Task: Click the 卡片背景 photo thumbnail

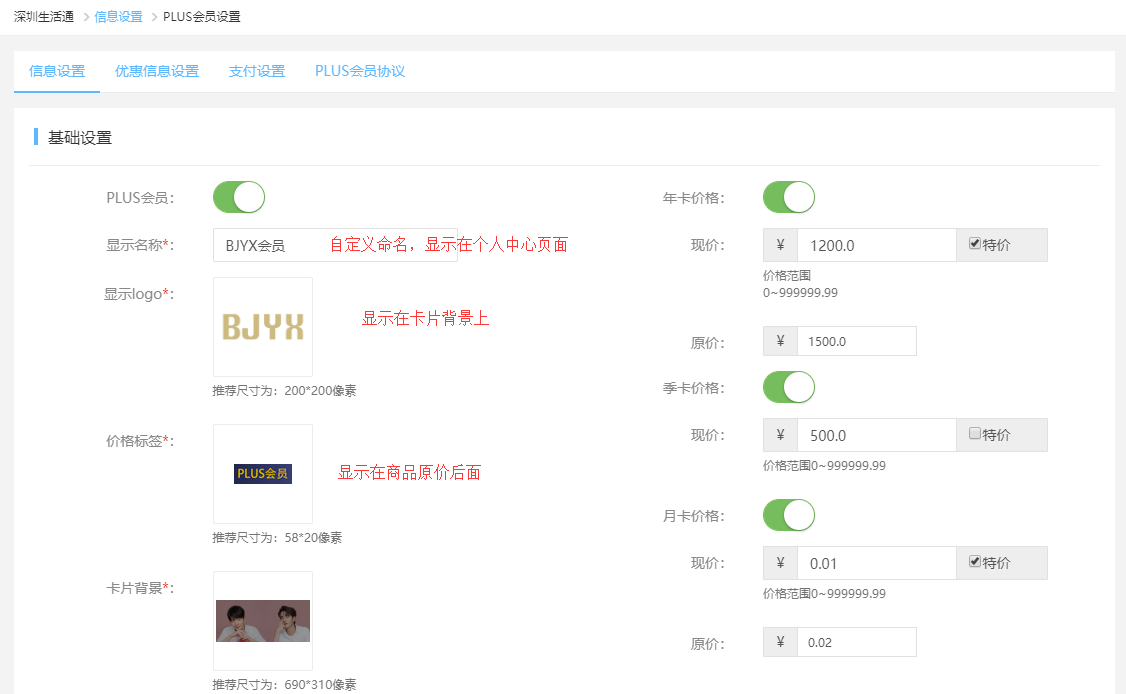Action: [x=263, y=621]
